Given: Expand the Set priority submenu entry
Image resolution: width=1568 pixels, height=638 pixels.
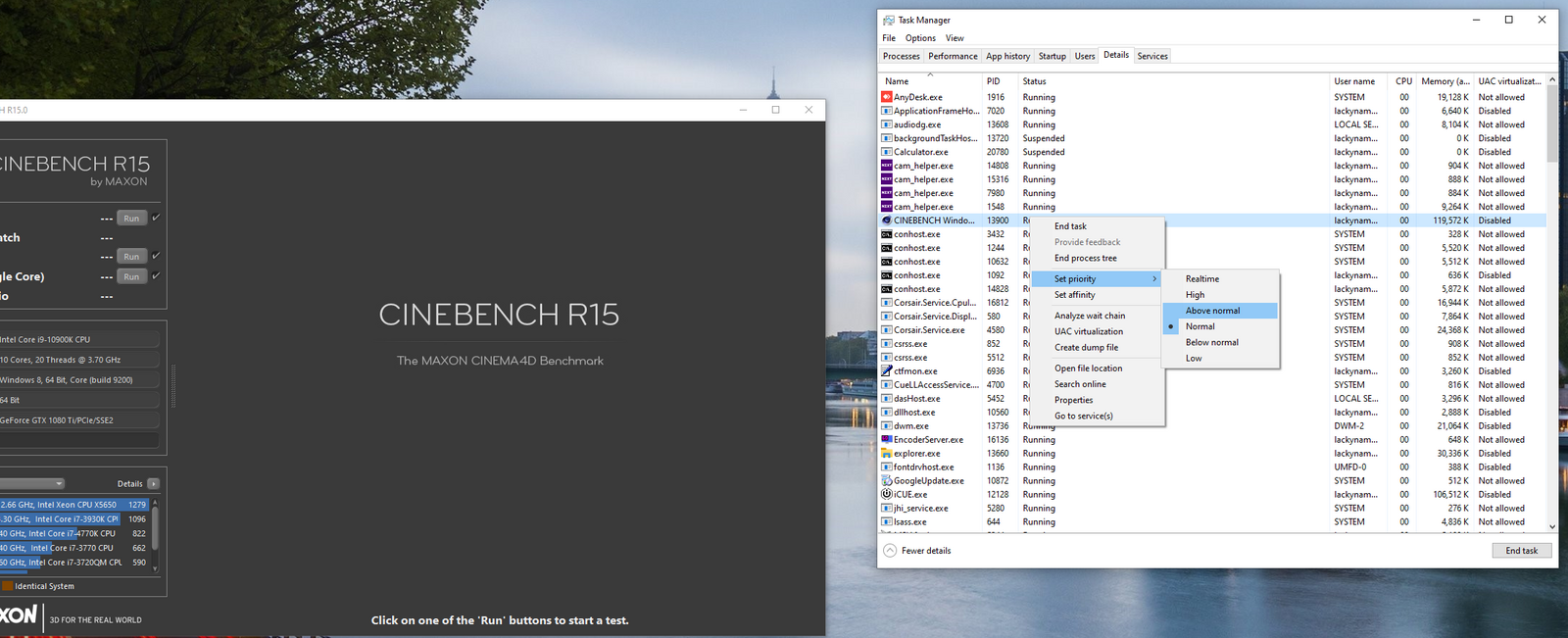Looking at the screenshot, I should point(1096,279).
